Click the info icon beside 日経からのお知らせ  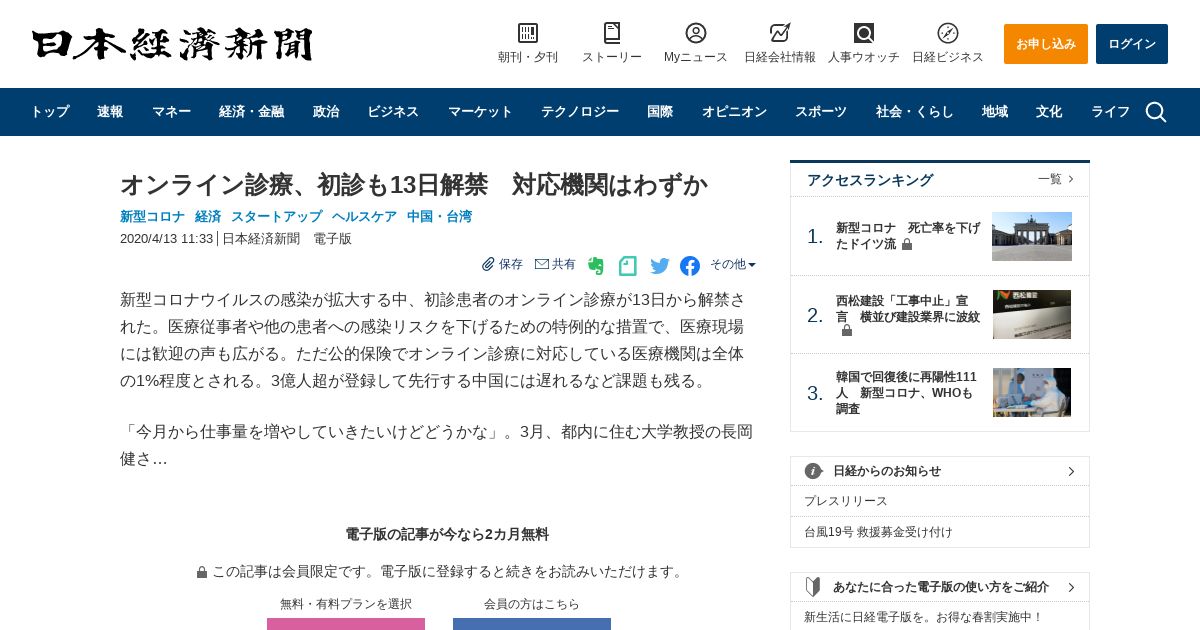[x=813, y=471]
